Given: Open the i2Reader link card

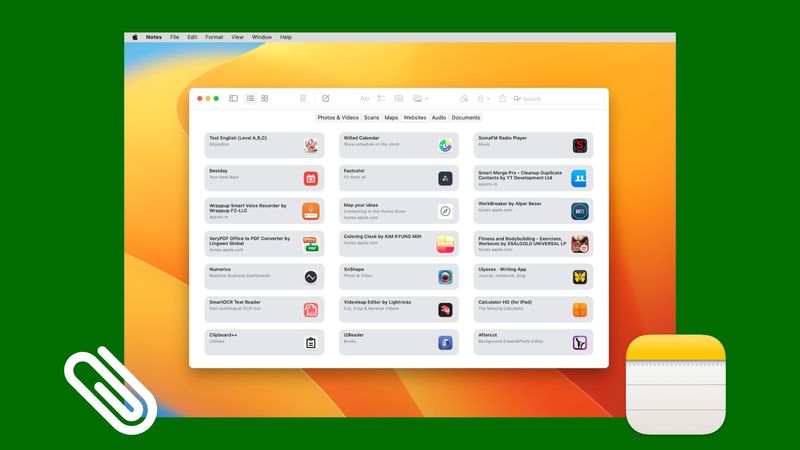Looking at the screenshot, I should click(399, 342).
